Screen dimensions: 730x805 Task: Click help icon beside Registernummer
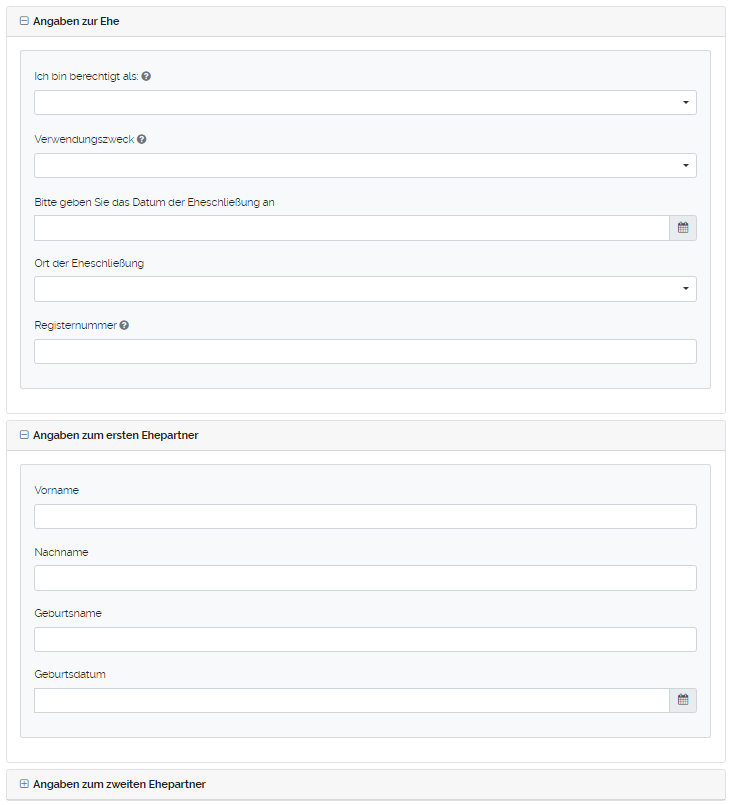tap(124, 325)
